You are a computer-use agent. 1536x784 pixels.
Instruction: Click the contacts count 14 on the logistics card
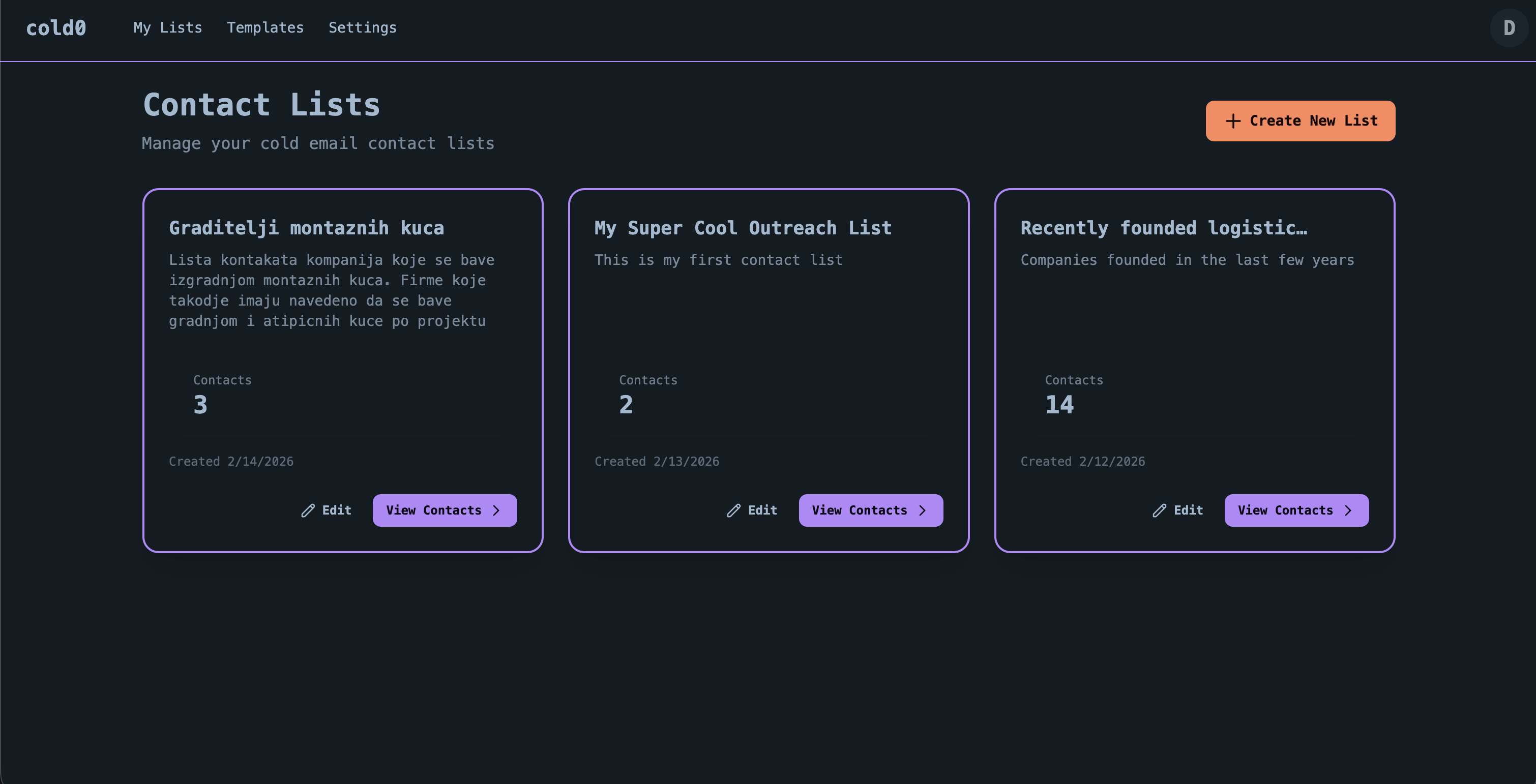pos(1059,404)
